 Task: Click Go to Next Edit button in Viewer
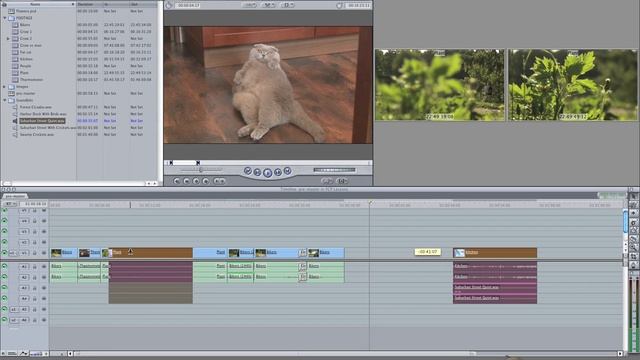point(287,171)
